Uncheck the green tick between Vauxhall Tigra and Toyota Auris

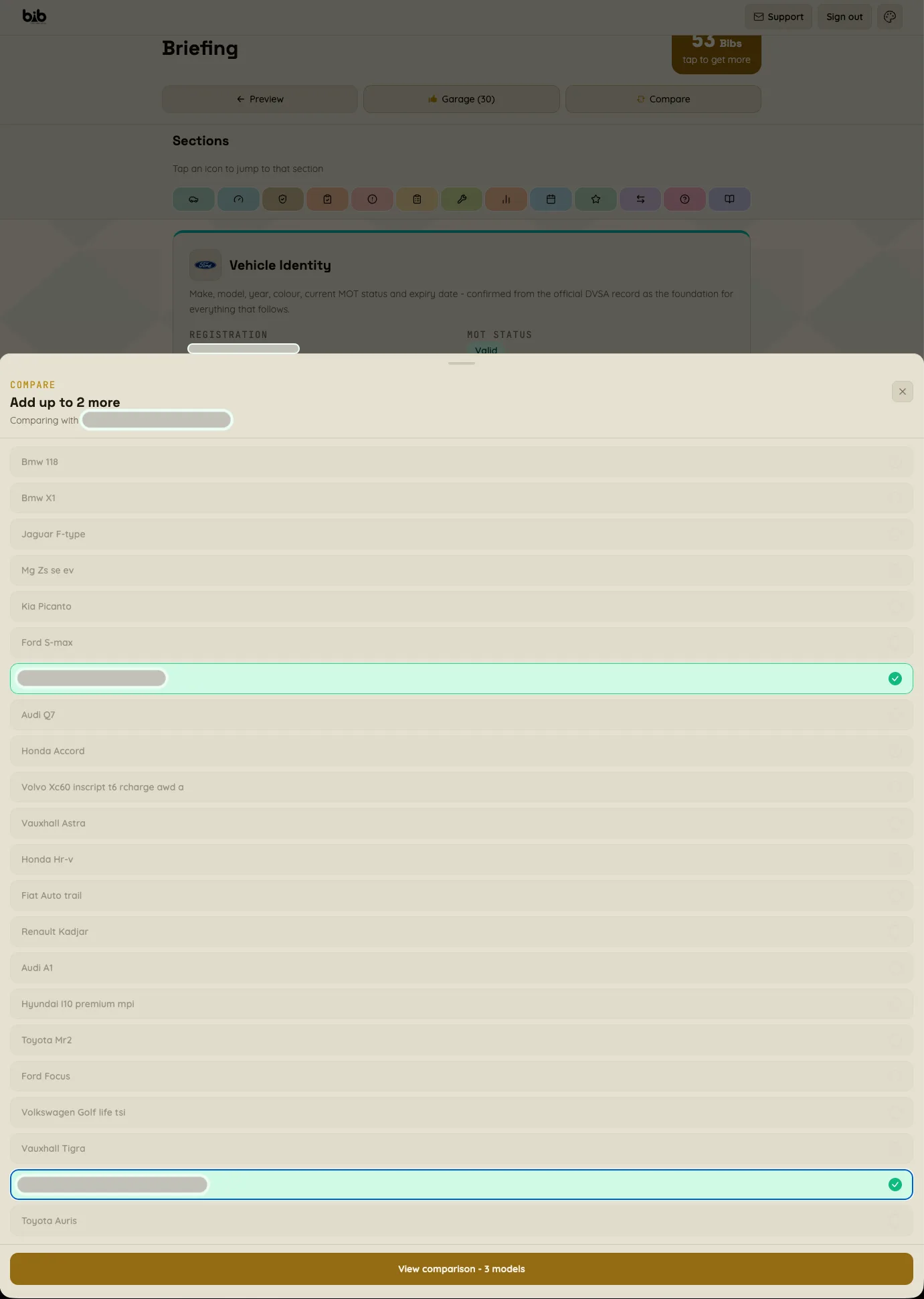coord(895,1185)
